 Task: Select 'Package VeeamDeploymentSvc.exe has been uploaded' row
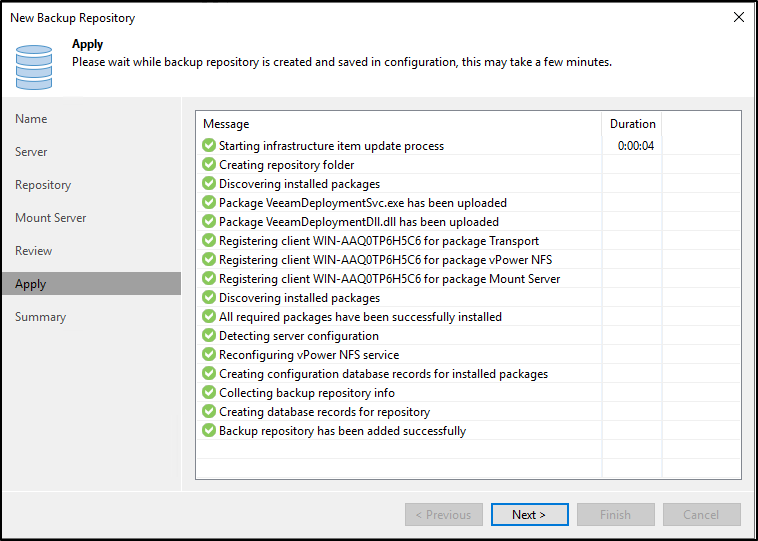coord(363,203)
